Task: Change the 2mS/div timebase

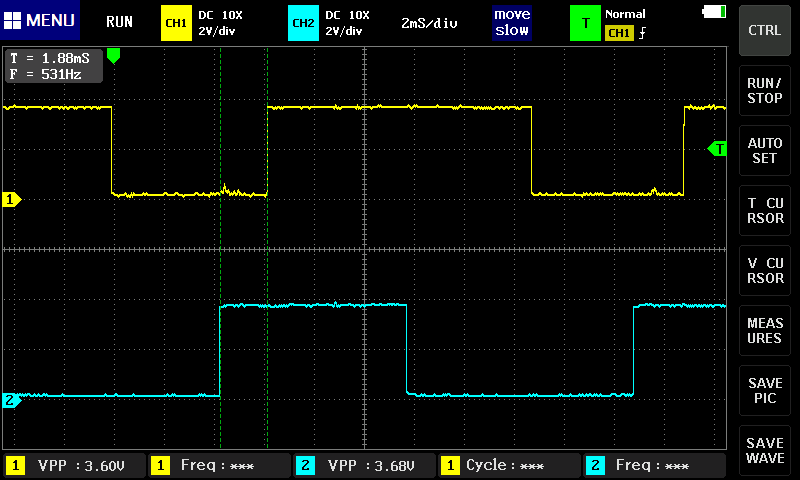Action: tap(429, 23)
